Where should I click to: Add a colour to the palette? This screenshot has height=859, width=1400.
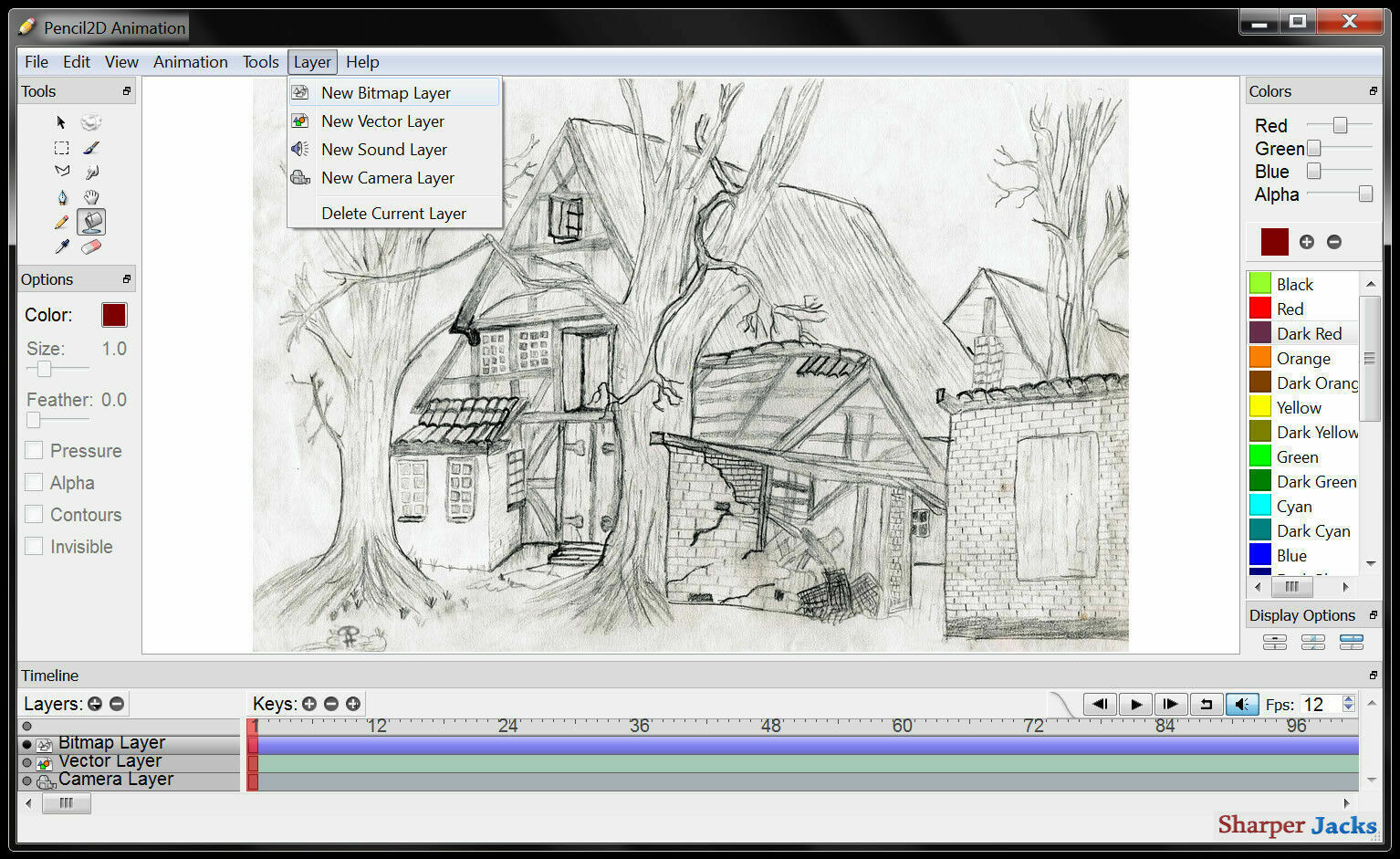click(1307, 242)
